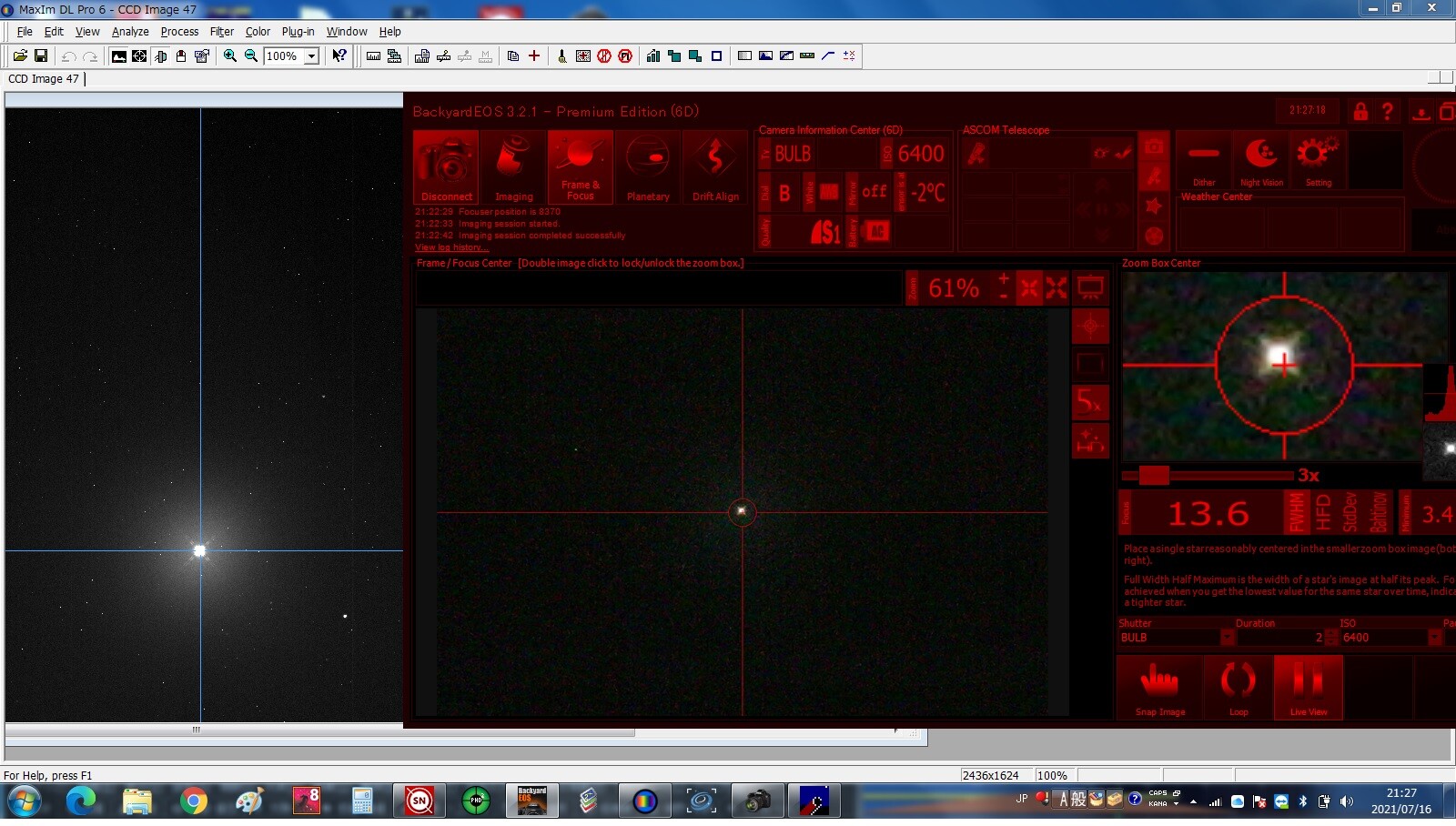Toggle Night Vision mode
The height and width of the screenshot is (826, 1456).
(x=1261, y=160)
